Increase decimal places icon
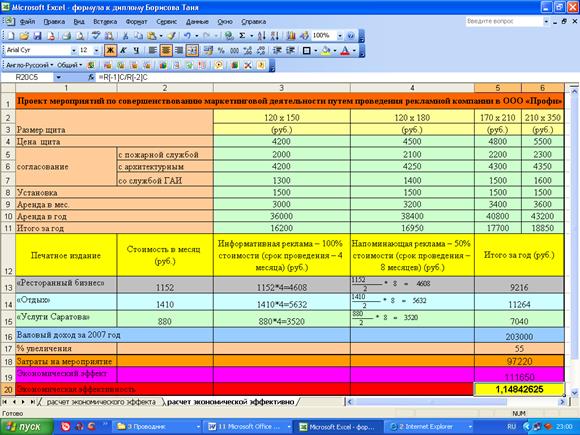580x435 pixels. click(248, 50)
